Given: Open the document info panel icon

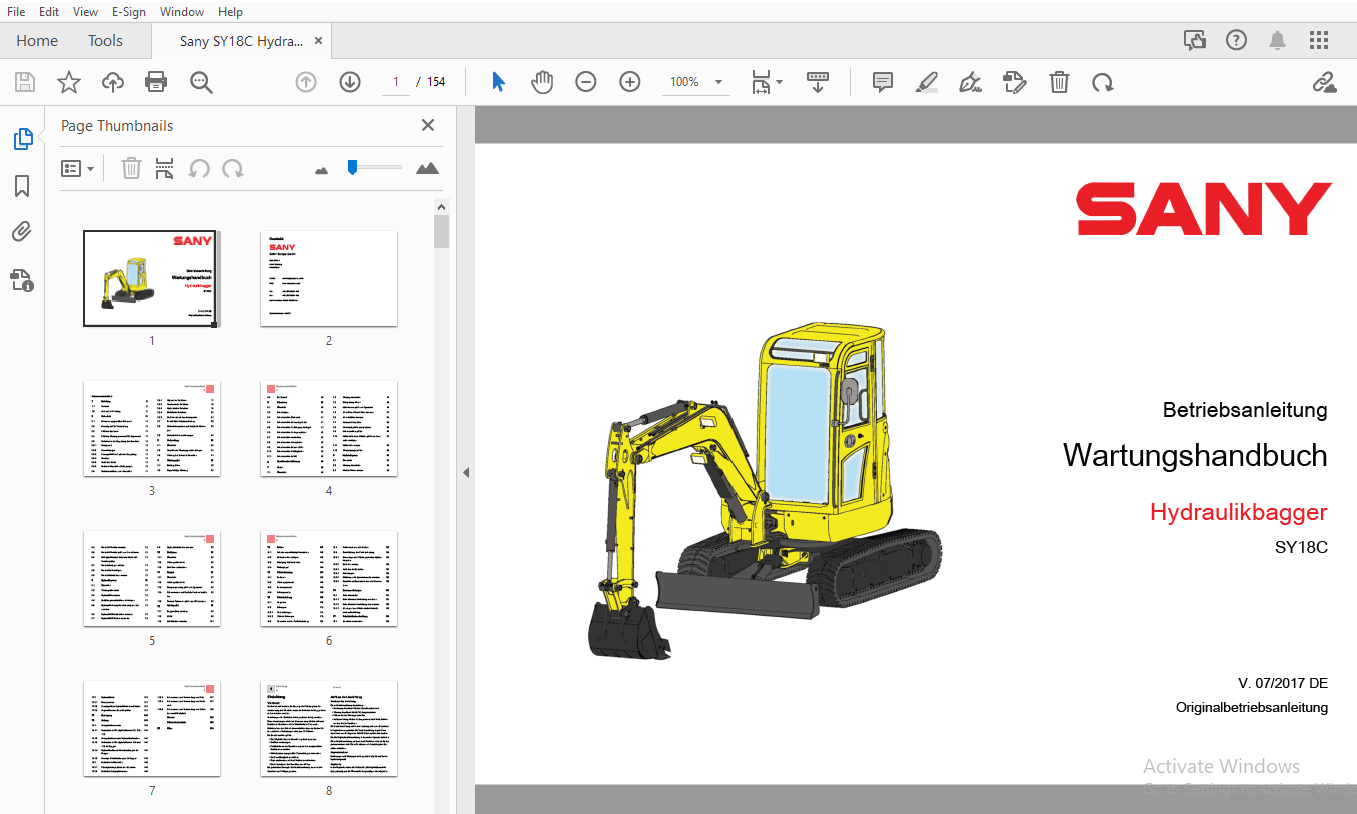Looking at the screenshot, I should [x=22, y=280].
